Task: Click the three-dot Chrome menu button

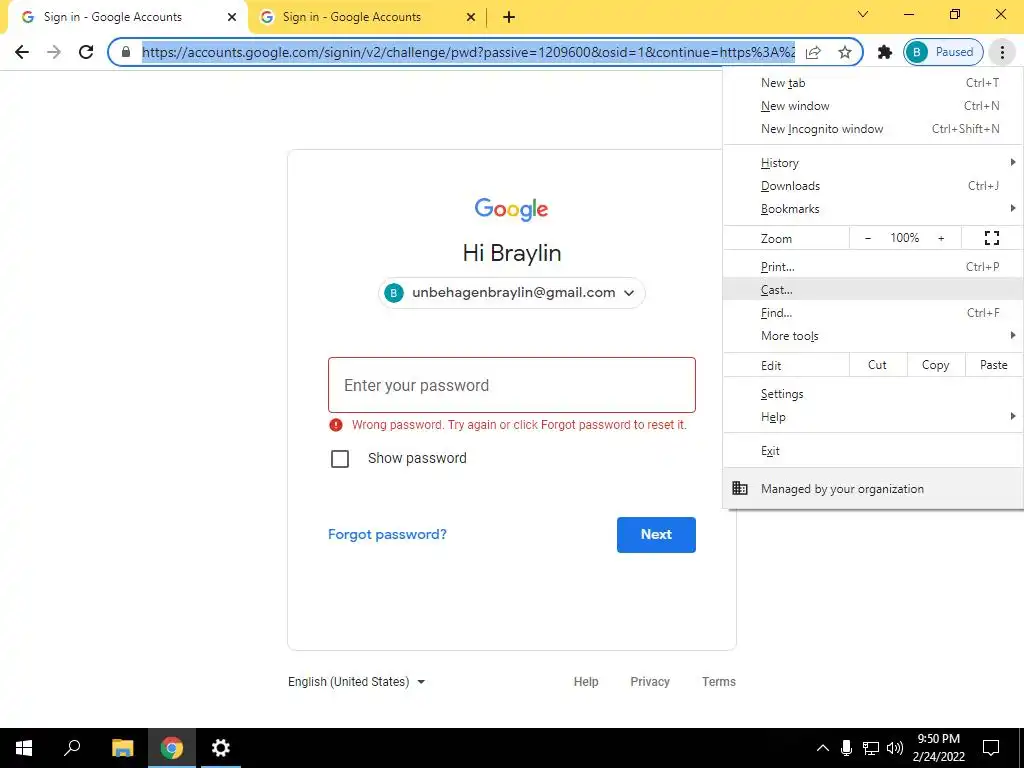Action: (1002, 52)
